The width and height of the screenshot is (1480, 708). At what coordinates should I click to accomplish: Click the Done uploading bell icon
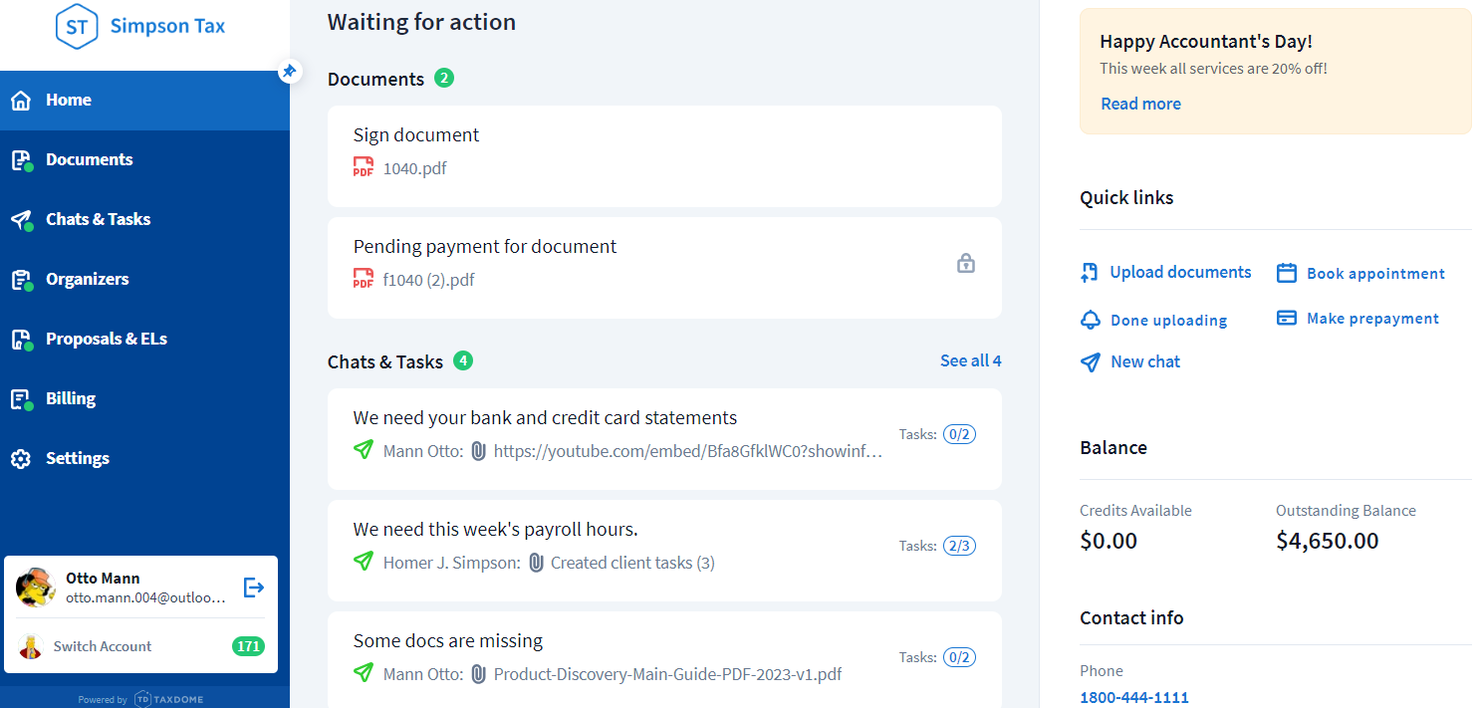click(x=1090, y=320)
